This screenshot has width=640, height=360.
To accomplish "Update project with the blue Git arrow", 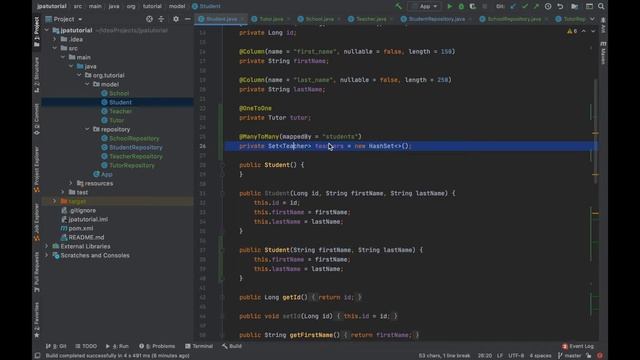I will (x=513, y=6).
